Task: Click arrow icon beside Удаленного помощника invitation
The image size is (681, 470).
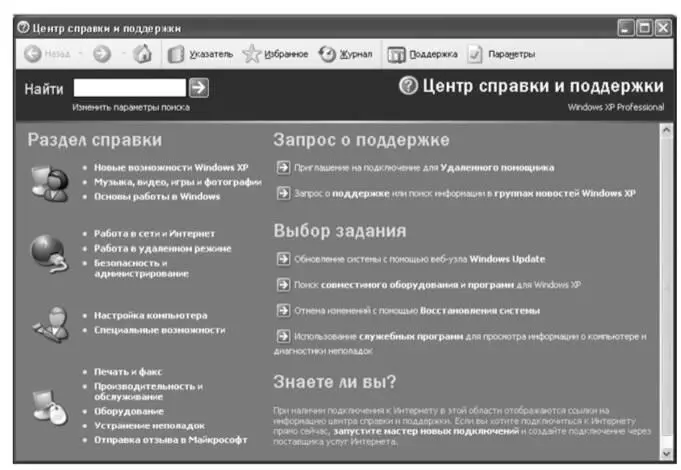Action: point(283,167)
